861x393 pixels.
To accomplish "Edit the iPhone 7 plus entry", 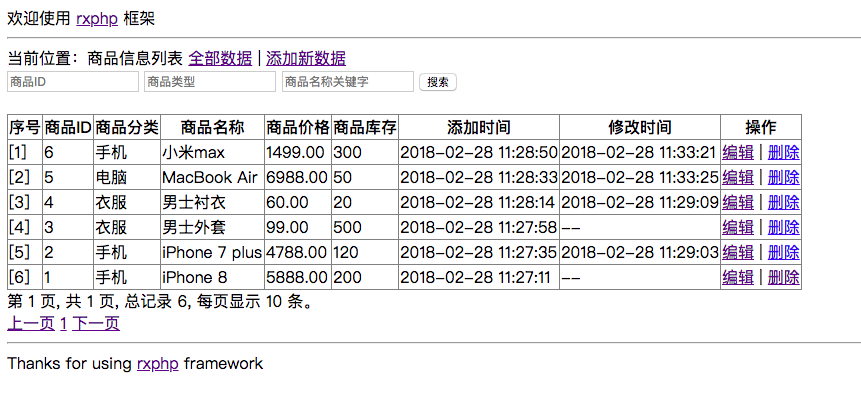I will tap(737, 252).
